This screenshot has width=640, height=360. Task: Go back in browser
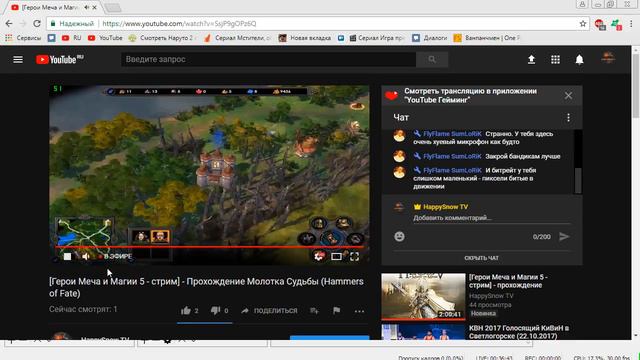(9, 24)
